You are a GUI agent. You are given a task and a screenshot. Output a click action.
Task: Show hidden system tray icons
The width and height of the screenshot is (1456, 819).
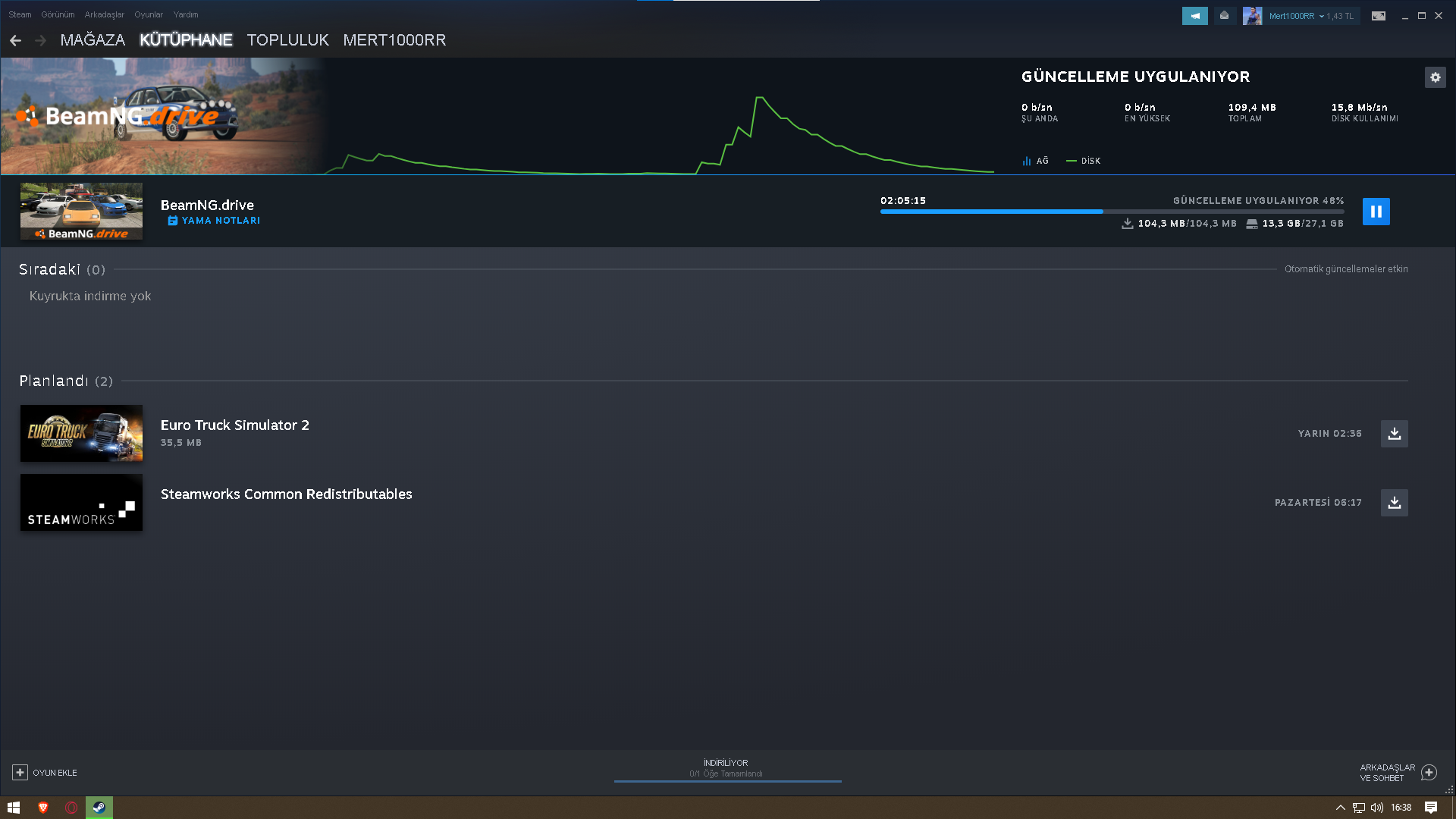(x=1340, y=808)
